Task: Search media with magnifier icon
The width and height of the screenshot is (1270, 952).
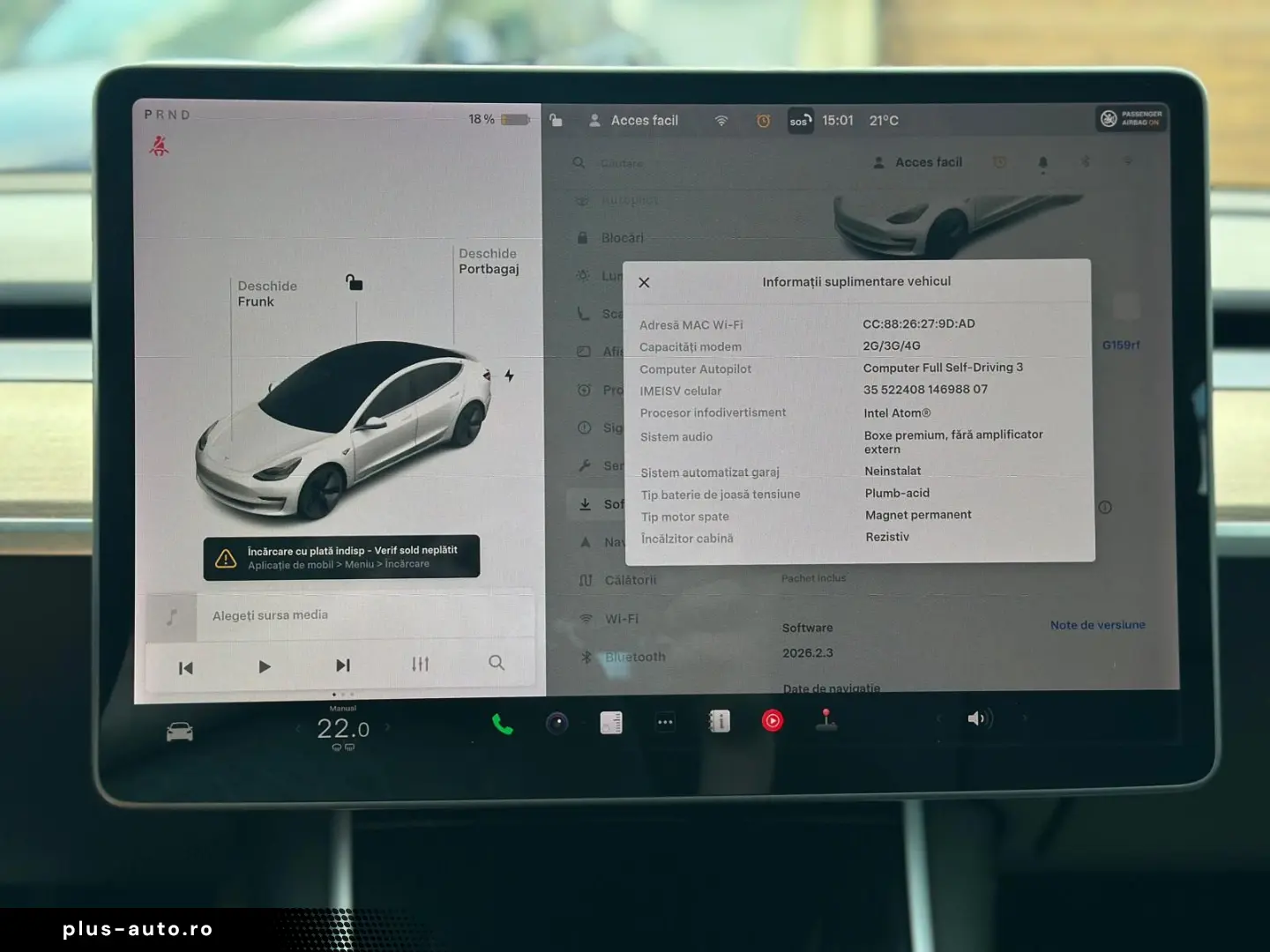Action: 497,662
